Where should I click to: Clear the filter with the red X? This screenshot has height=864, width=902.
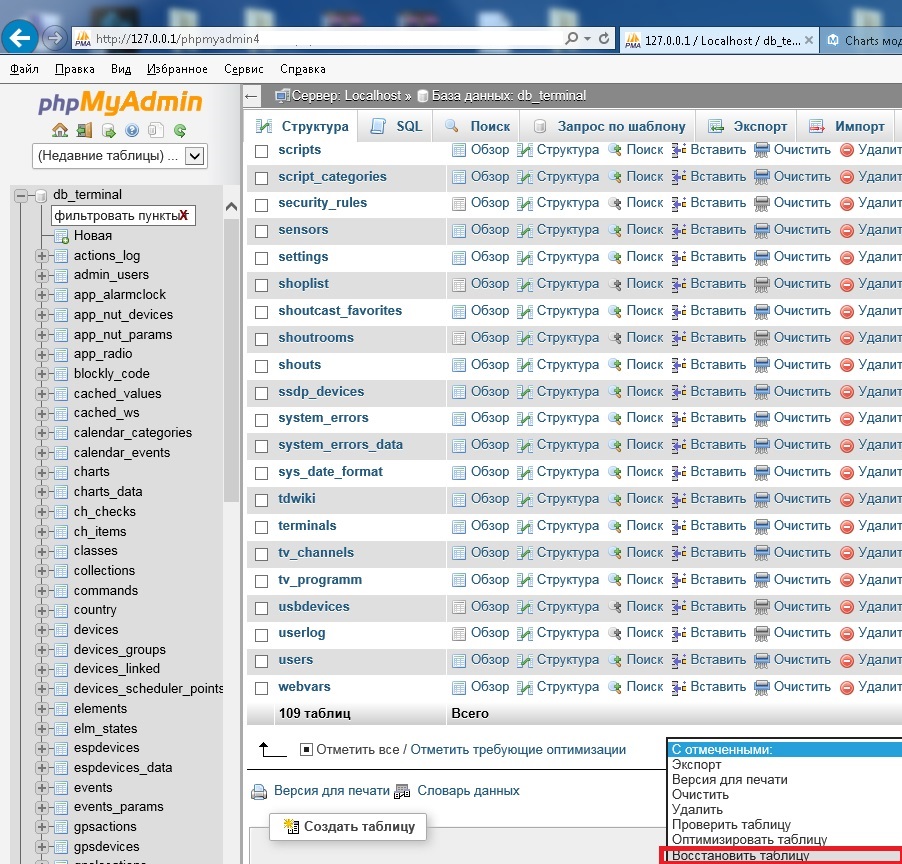tap(183, 215)
